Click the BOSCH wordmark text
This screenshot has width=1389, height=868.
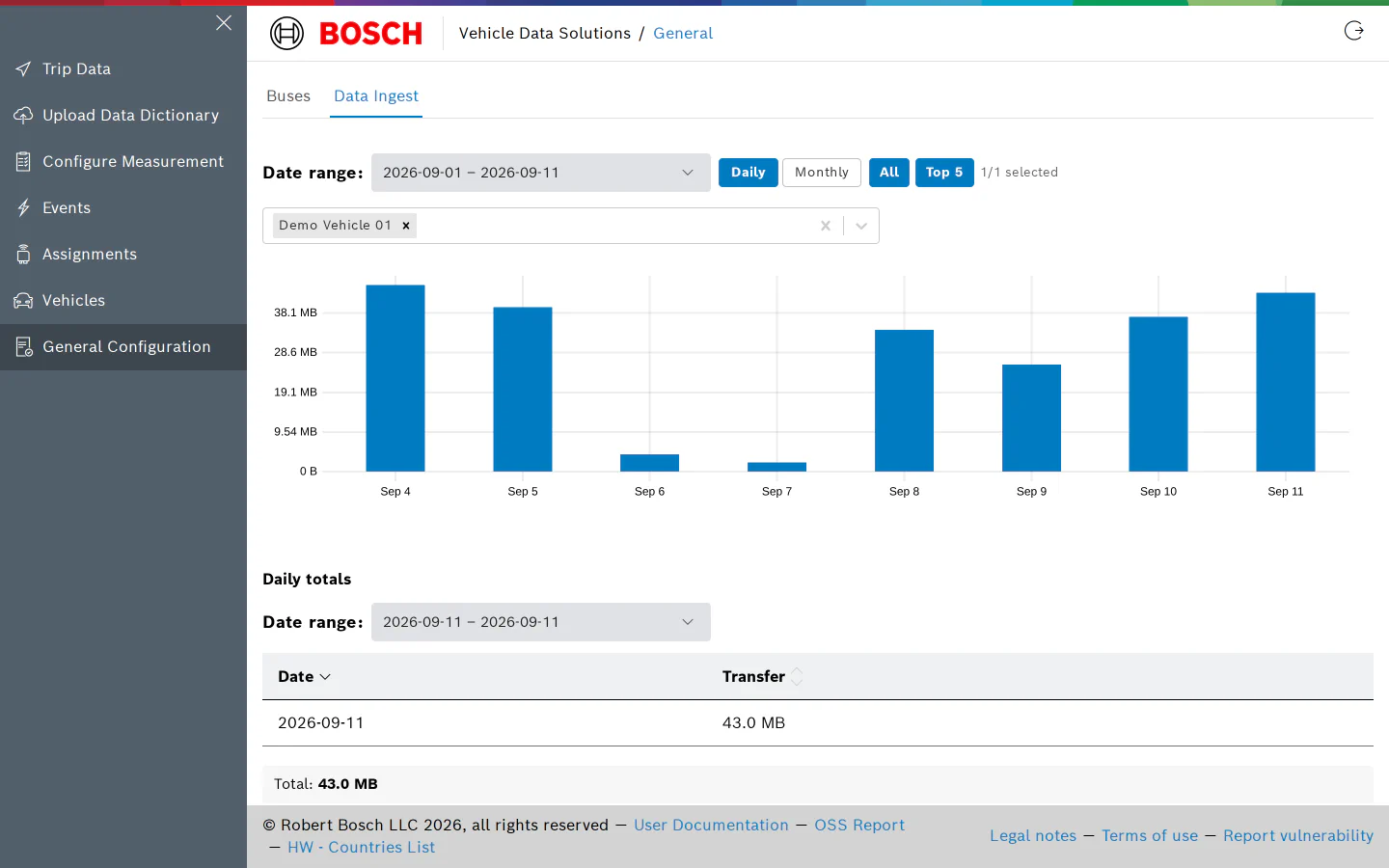[x=371, y=34]
